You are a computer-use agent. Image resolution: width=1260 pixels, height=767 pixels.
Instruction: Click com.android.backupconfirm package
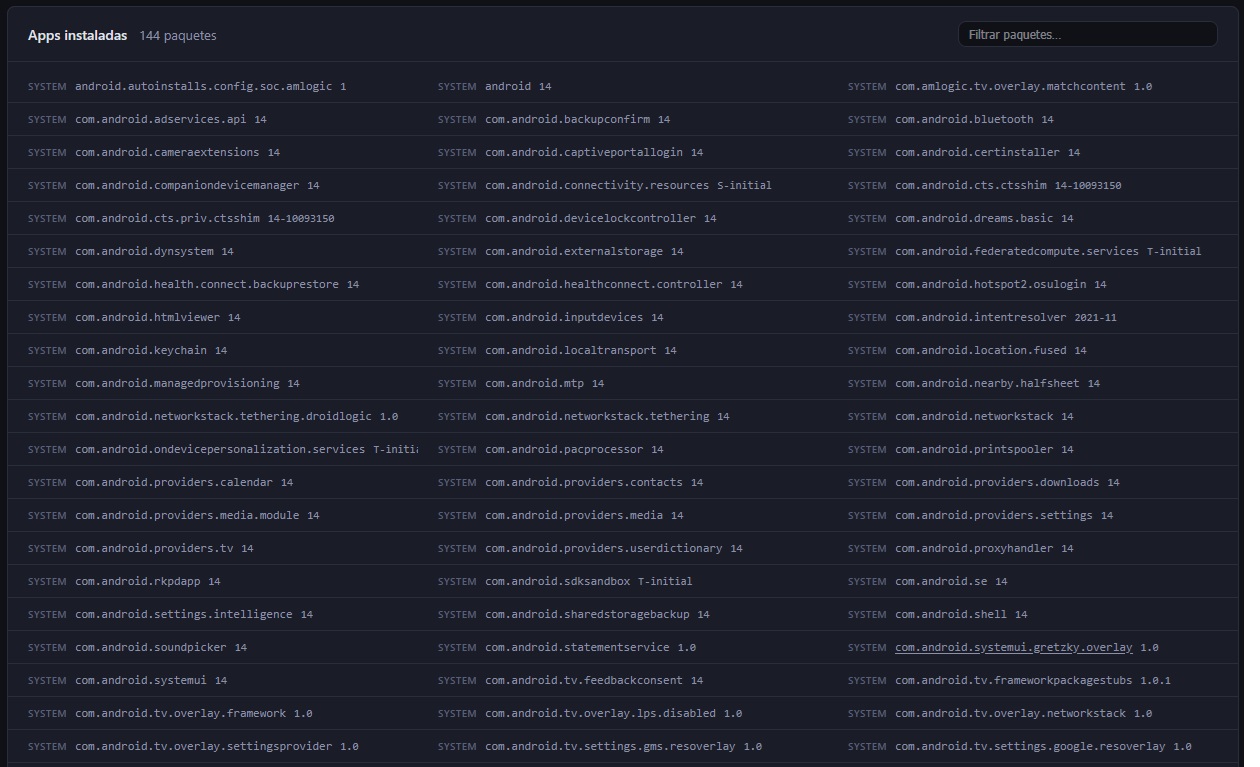pos(567,119)
